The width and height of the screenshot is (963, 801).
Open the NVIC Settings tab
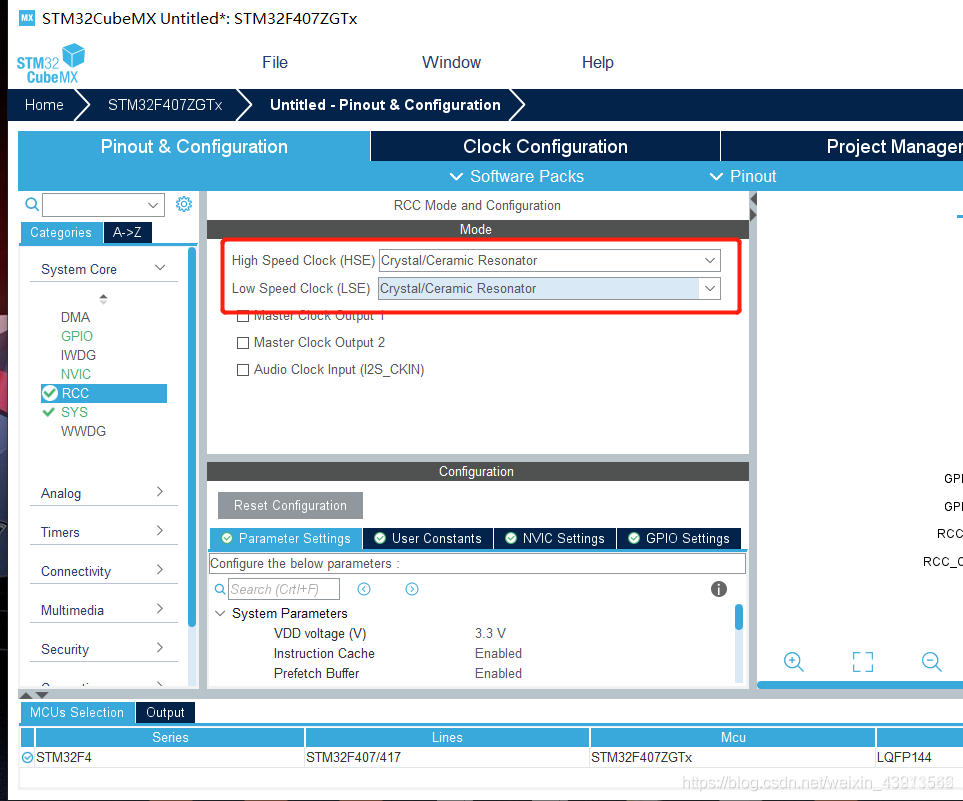[x=555, y=539]
